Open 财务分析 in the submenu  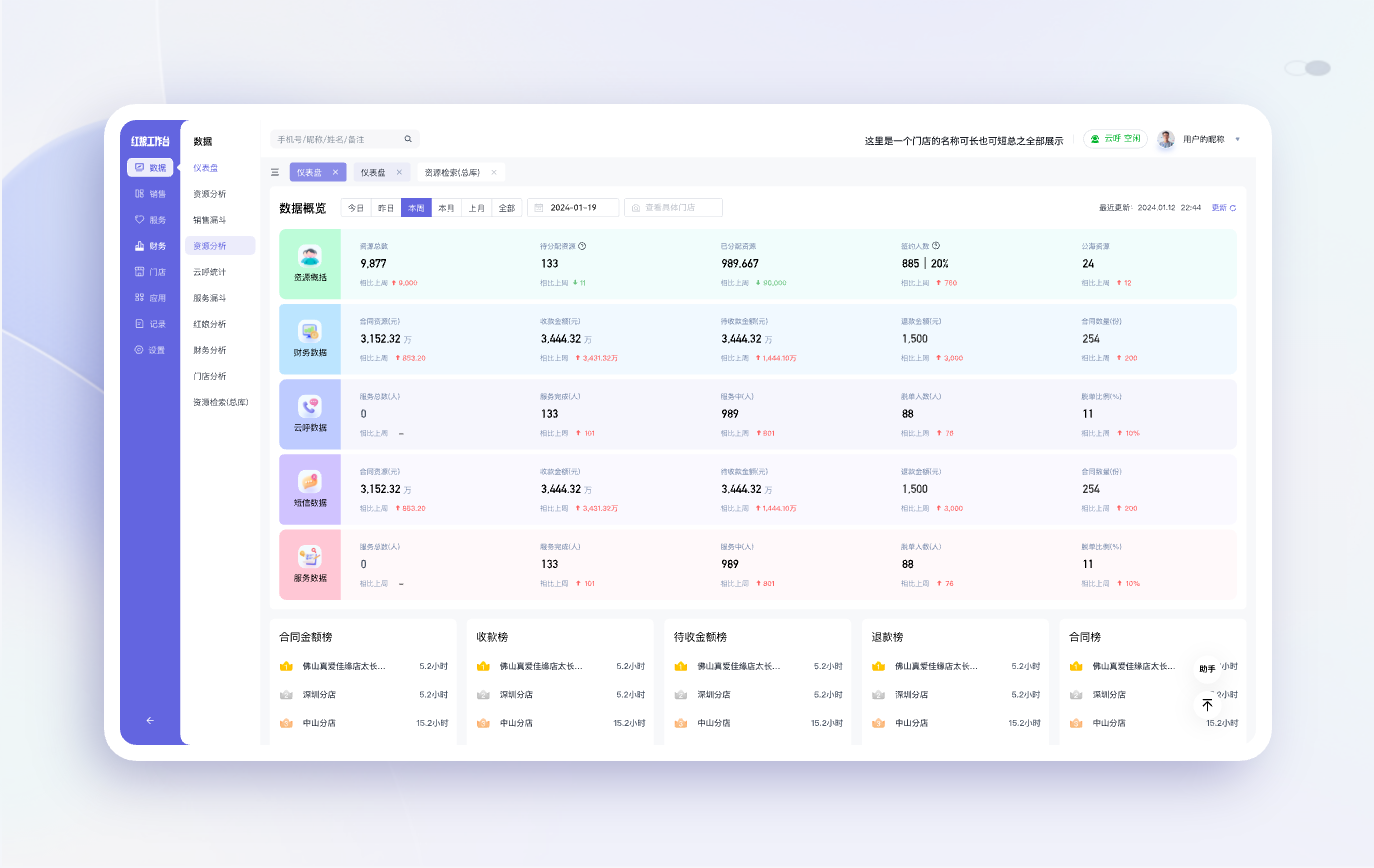pyautogui.click(x=210, y=350)
